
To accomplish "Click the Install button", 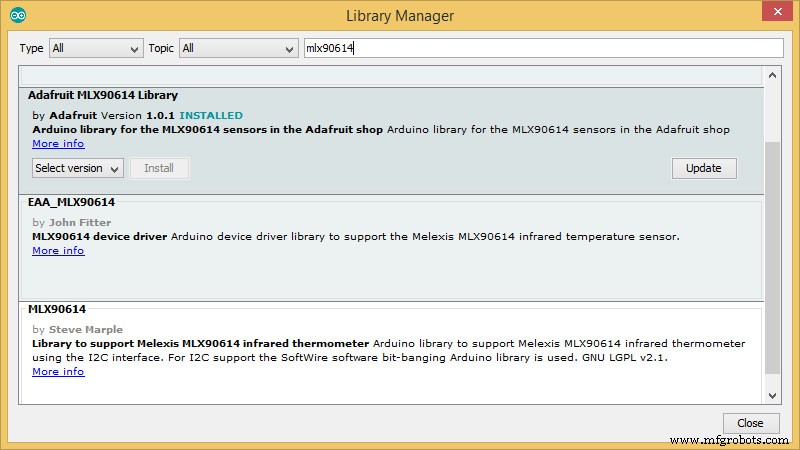I will (x=159, y=168).
